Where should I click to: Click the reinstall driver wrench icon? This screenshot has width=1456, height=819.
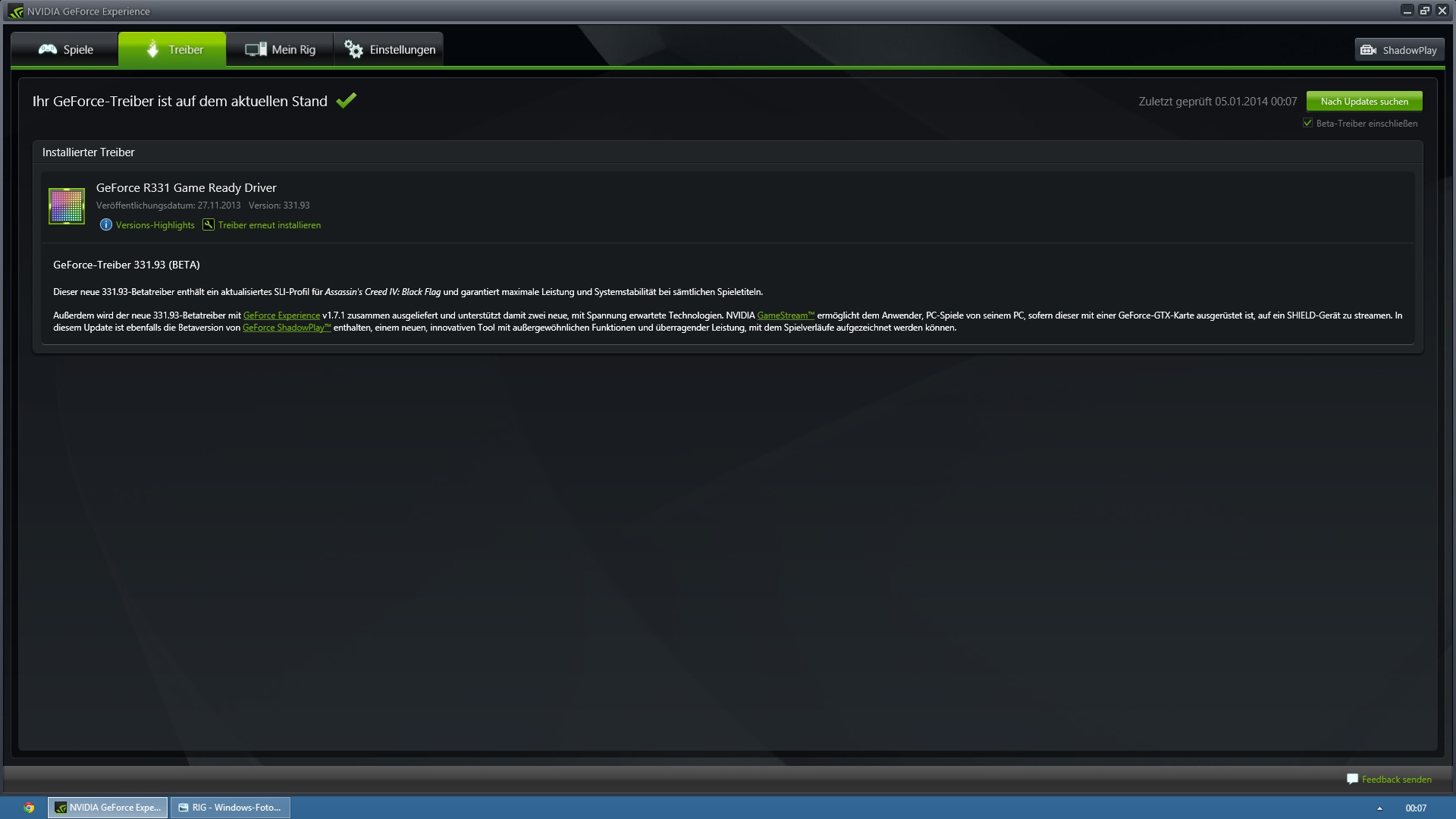click(209, 224)
